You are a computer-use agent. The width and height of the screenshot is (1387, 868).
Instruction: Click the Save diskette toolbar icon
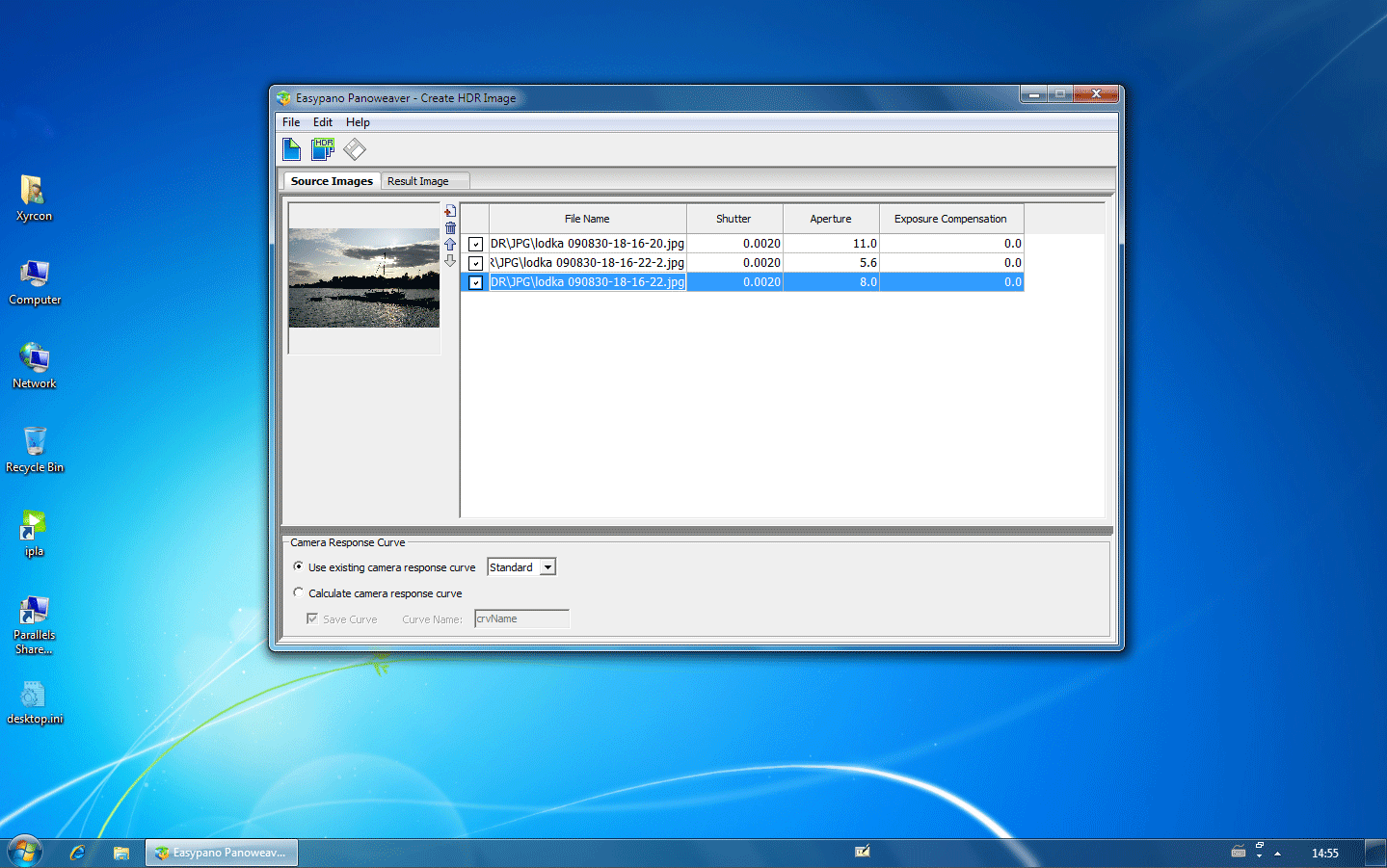pos(355,149)
